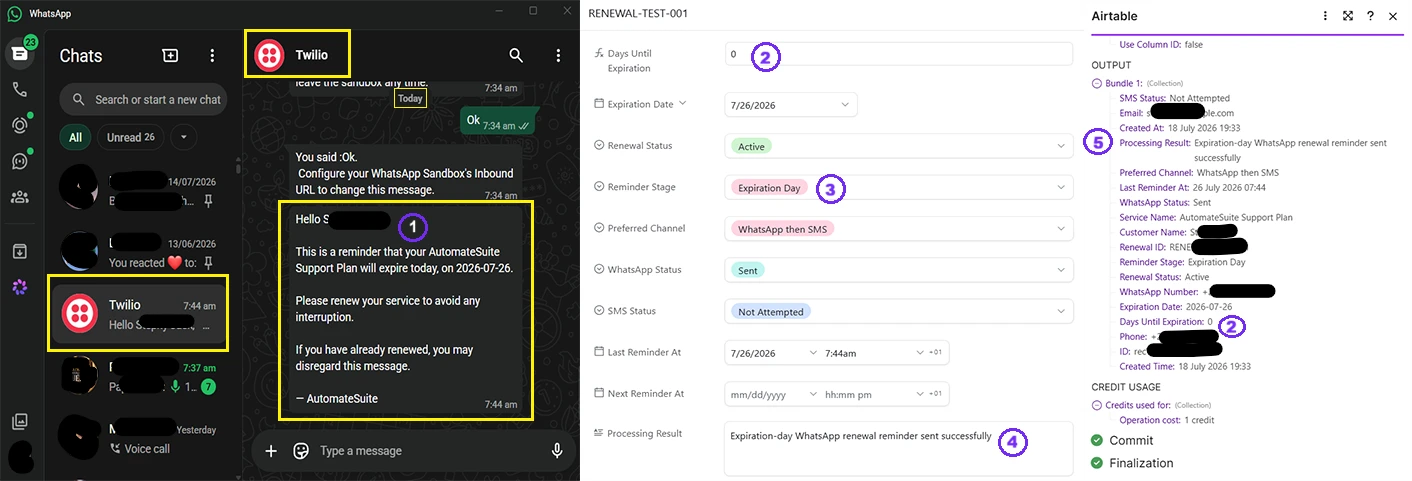Search within the Twilio conversation

(x=516, y=55)
